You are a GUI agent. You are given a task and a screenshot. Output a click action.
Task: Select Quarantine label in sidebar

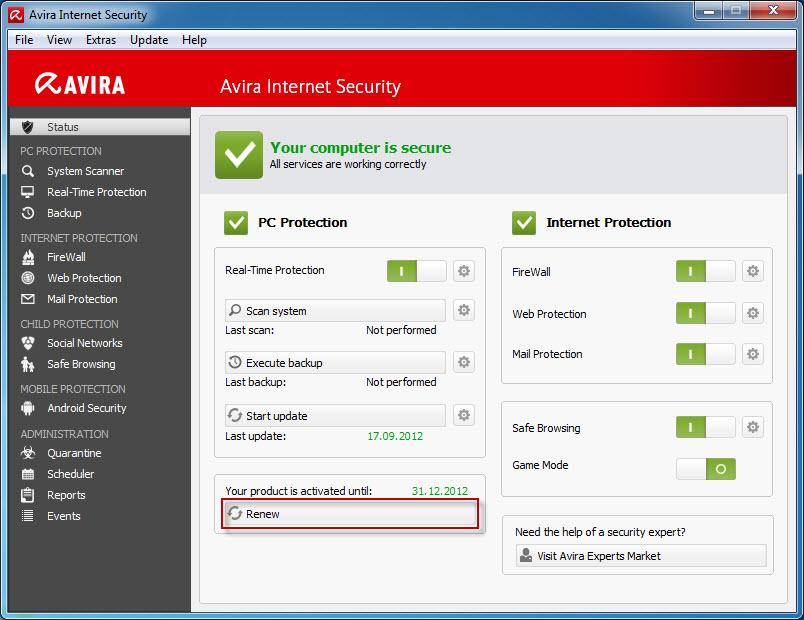pos(74,453)
